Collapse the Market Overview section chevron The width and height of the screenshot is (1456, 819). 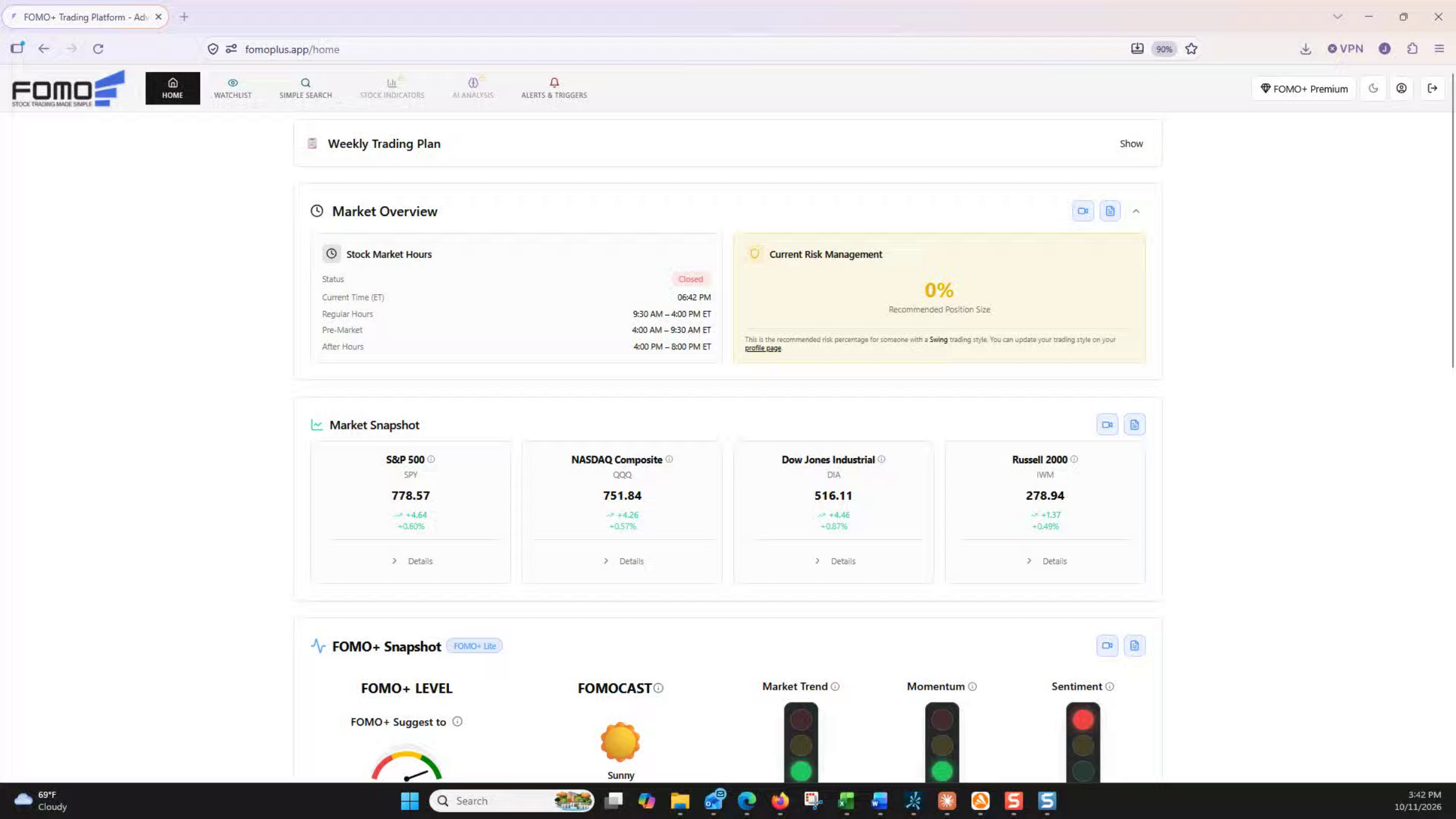pos(1136,211)
